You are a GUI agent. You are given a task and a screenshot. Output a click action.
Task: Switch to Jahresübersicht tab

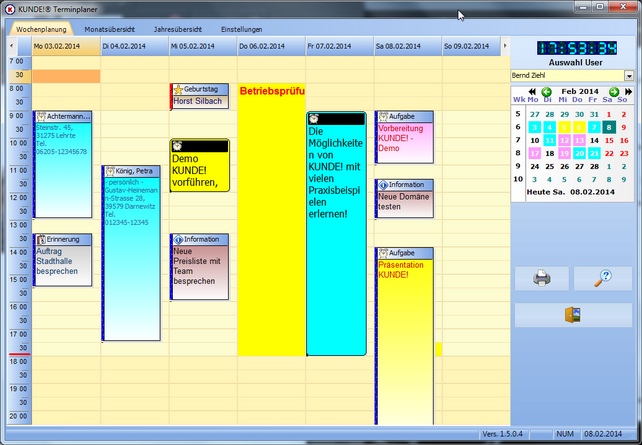coord(178,29)
